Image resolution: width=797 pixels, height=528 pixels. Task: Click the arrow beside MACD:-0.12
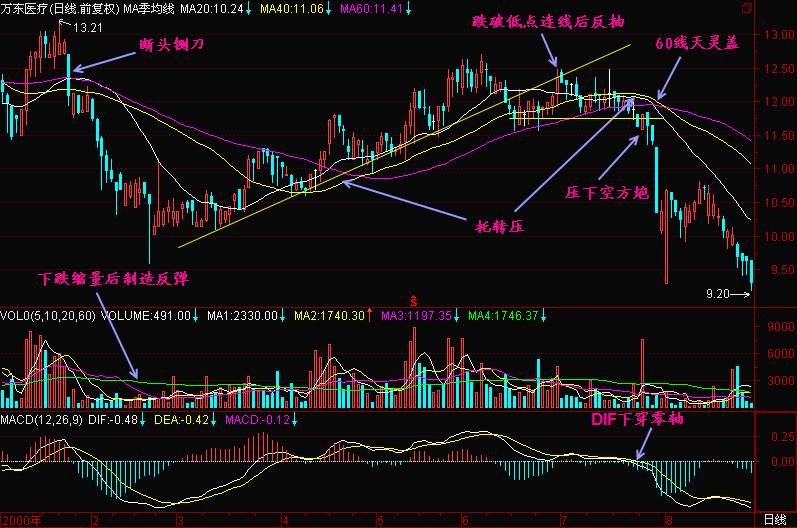click(294, 419)
